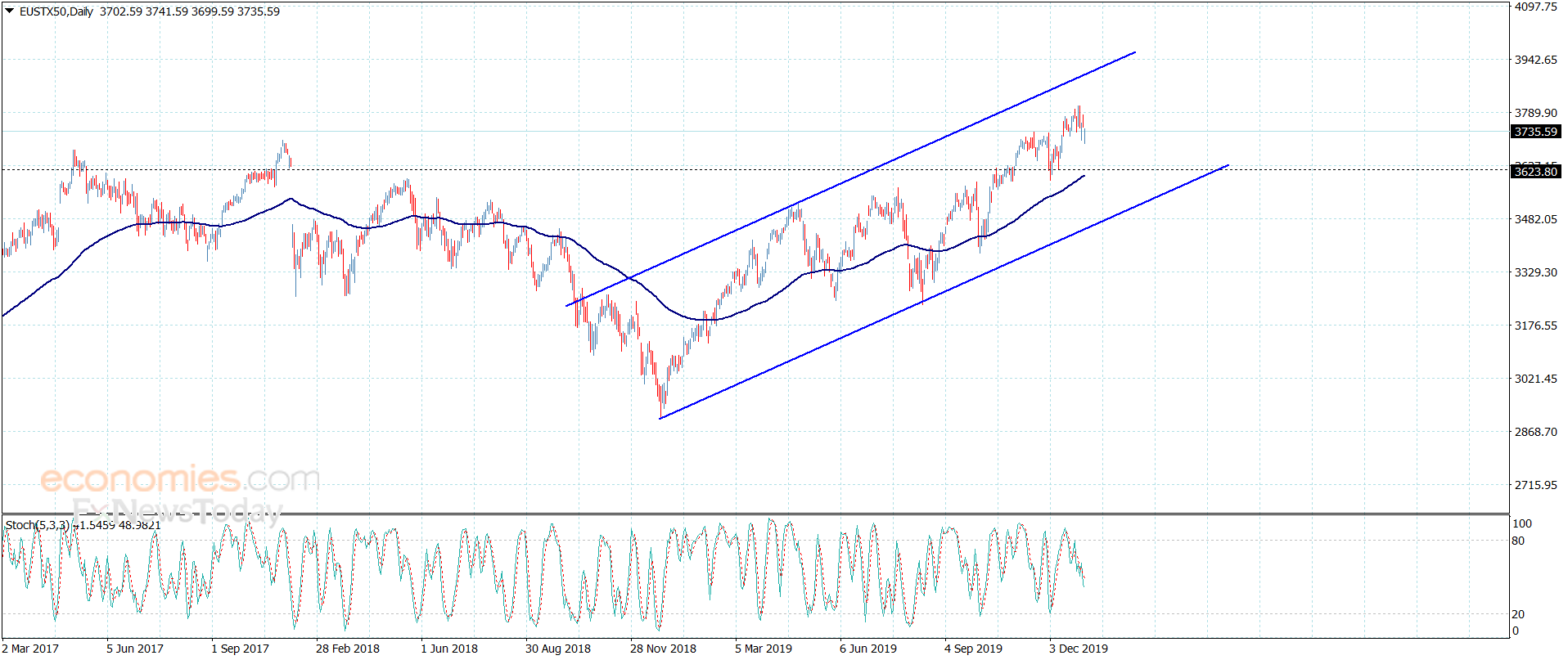Click the 5 Jun 2017 date label
The height and width of the screenshot is (660, 1568).
pyautogui.click(x=135, y=649)
